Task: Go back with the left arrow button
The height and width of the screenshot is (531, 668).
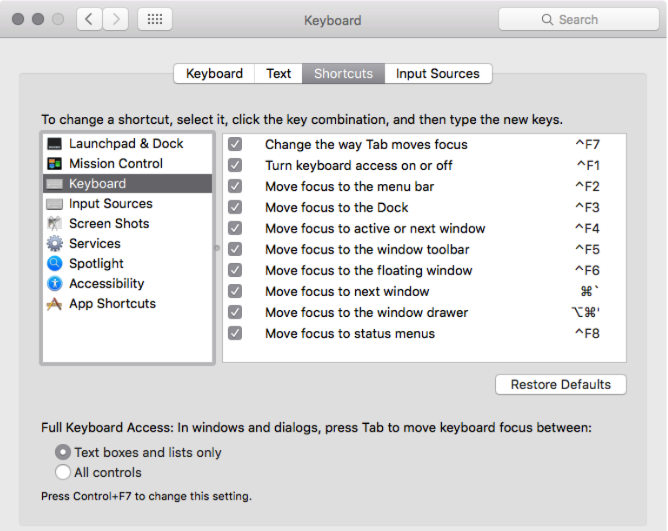Action: 89,19
